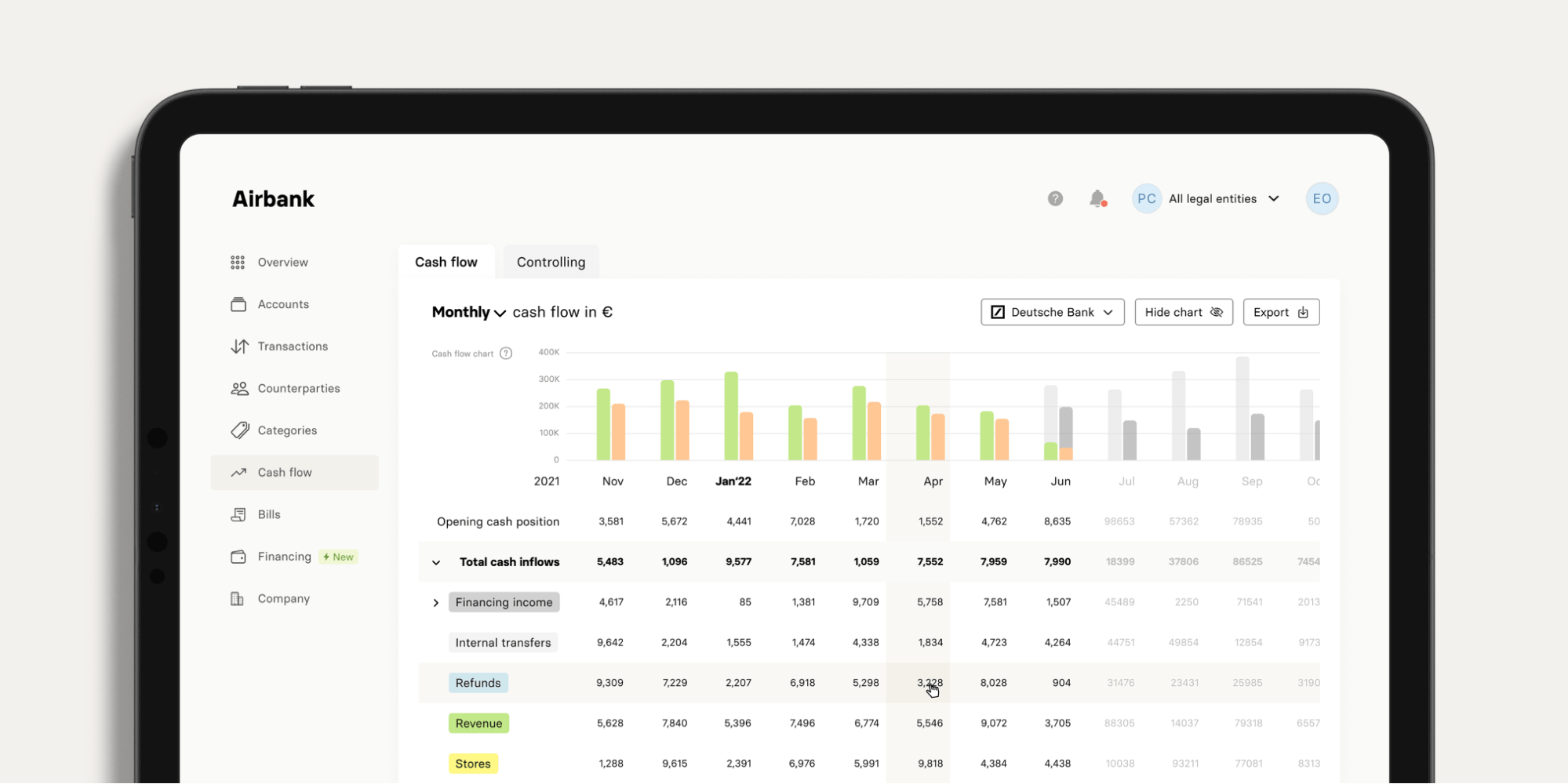Click the Internal transfers category tag
This screenshot has height=784, width=1568.
[503, 643]
